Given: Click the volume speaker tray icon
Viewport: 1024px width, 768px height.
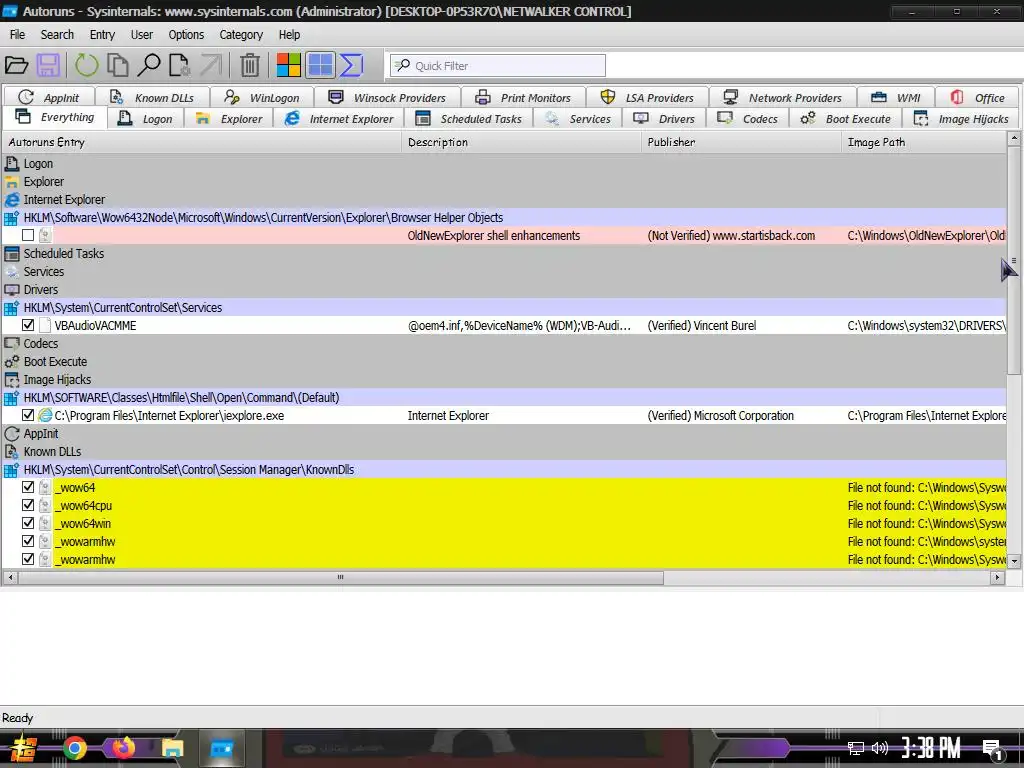Looking at the screenshot, I should [880, 748].
